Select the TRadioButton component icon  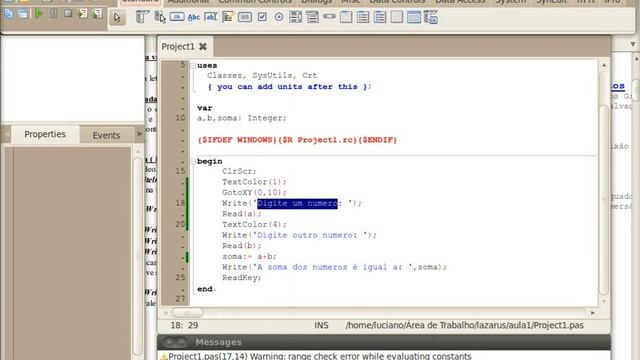[279, 17]
